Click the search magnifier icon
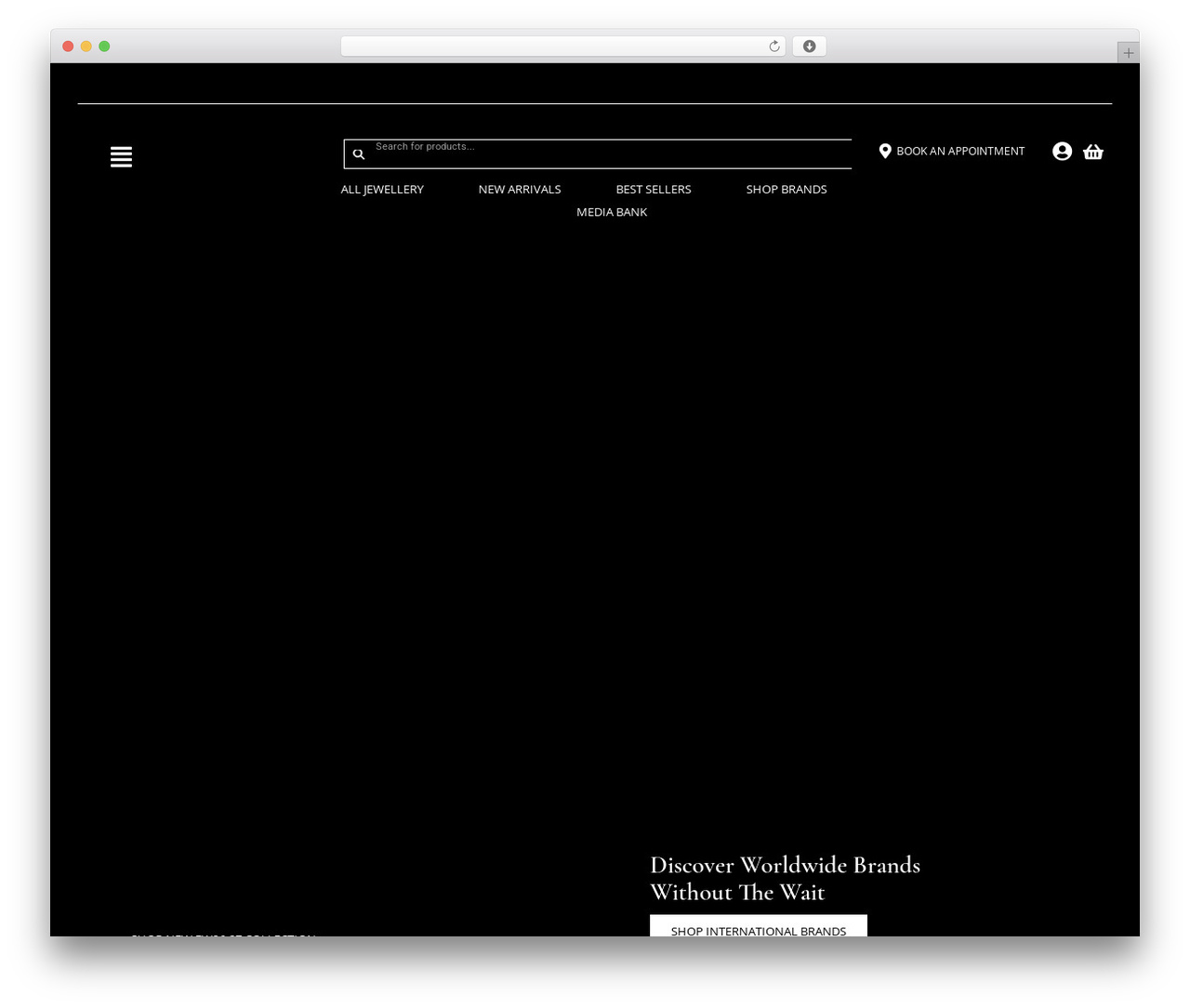1190x1008 pixels. pyautogui.click(x=359, y=154)
